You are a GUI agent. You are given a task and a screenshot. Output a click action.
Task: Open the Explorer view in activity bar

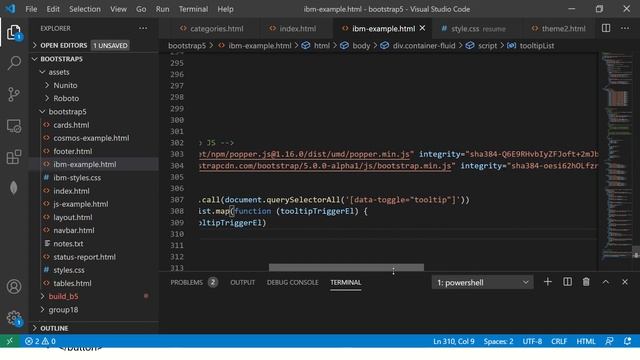click(14, 32)
